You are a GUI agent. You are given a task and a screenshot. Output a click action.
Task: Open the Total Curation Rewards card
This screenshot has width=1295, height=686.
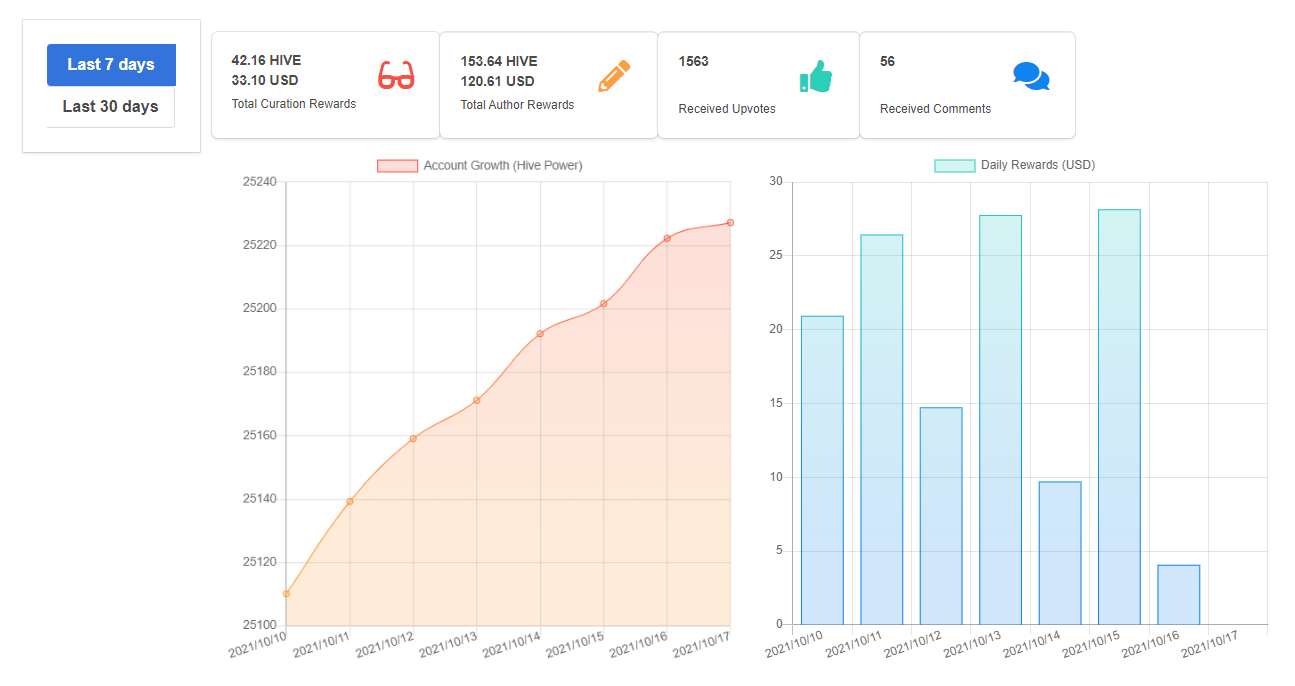(326, 85)
